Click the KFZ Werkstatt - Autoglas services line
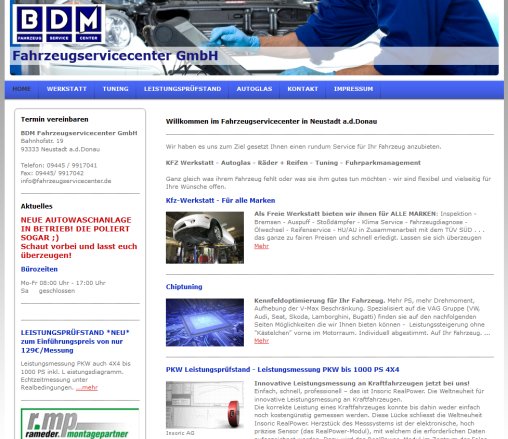This screenshot has width=508, height=439. pos(293,163)
